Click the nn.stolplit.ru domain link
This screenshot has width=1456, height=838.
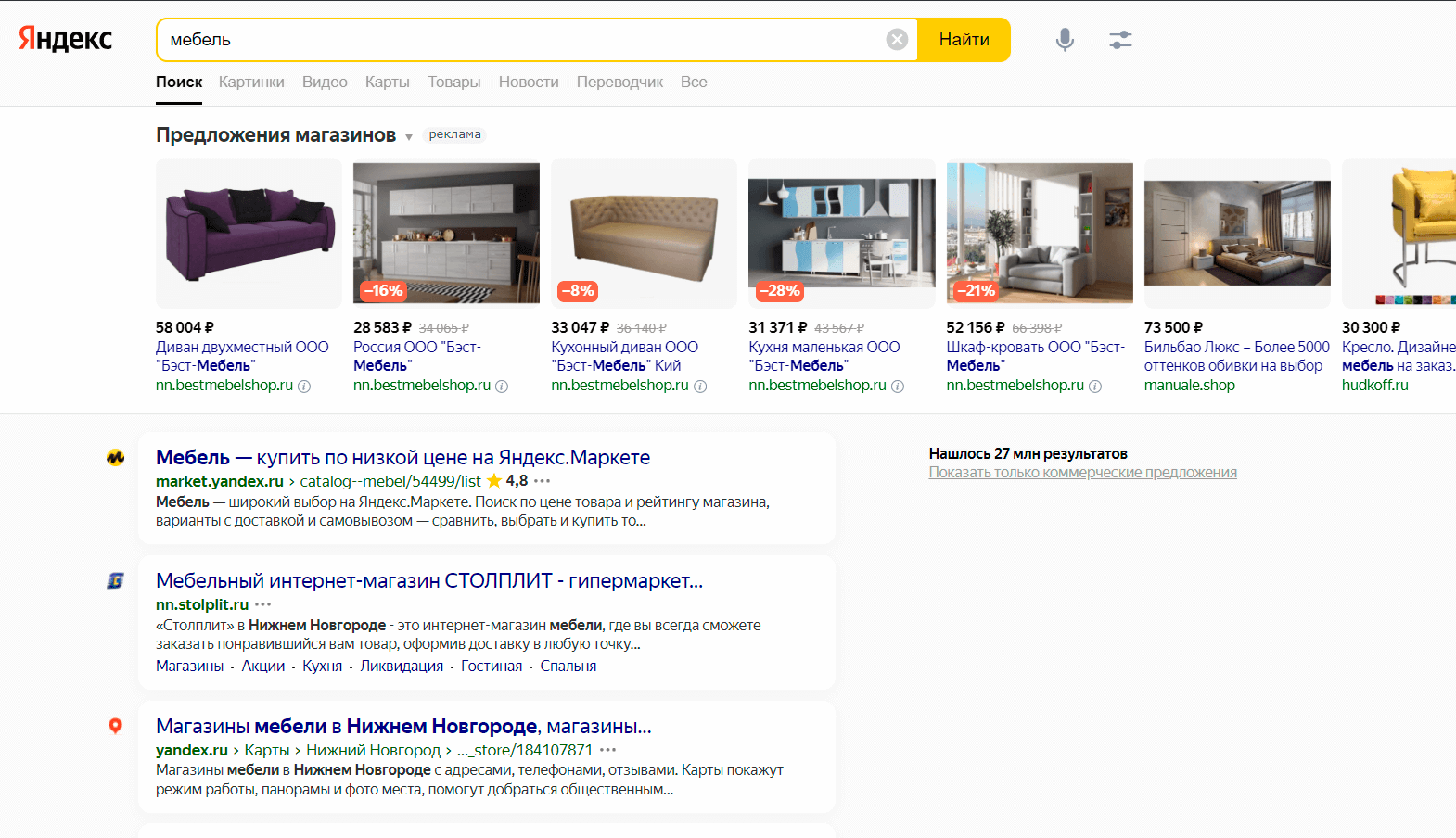202,604
